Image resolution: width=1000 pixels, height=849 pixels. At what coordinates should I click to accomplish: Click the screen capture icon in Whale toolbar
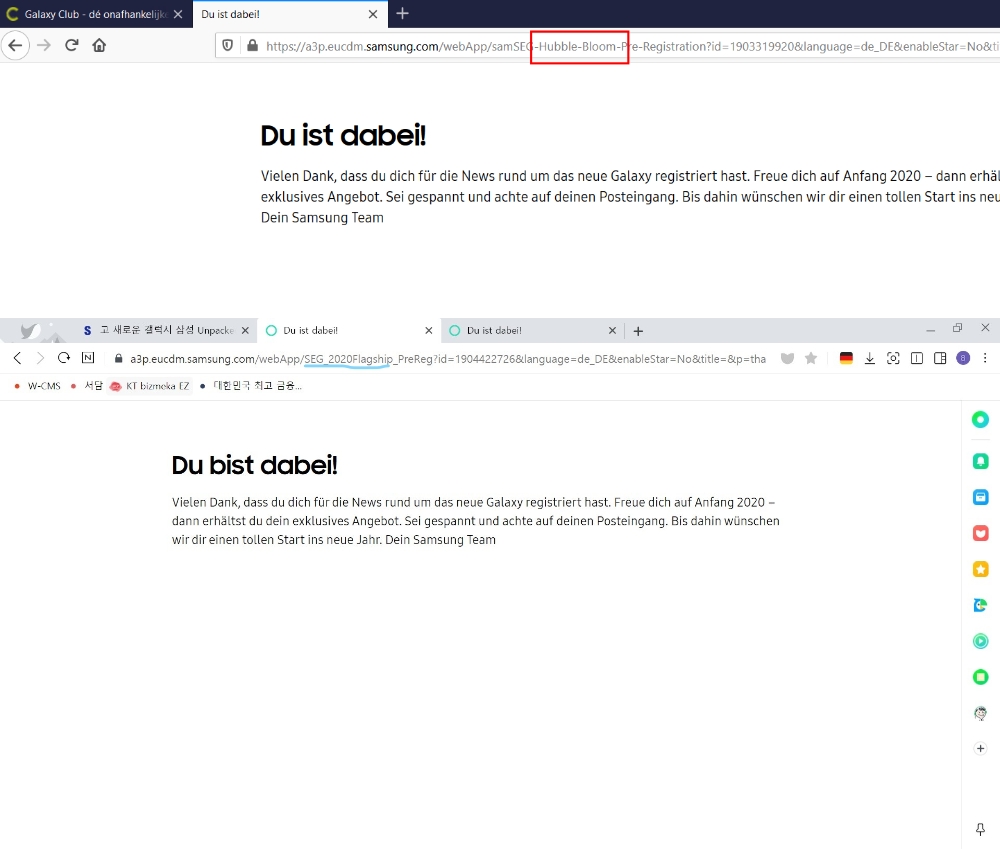coord(893,358)
